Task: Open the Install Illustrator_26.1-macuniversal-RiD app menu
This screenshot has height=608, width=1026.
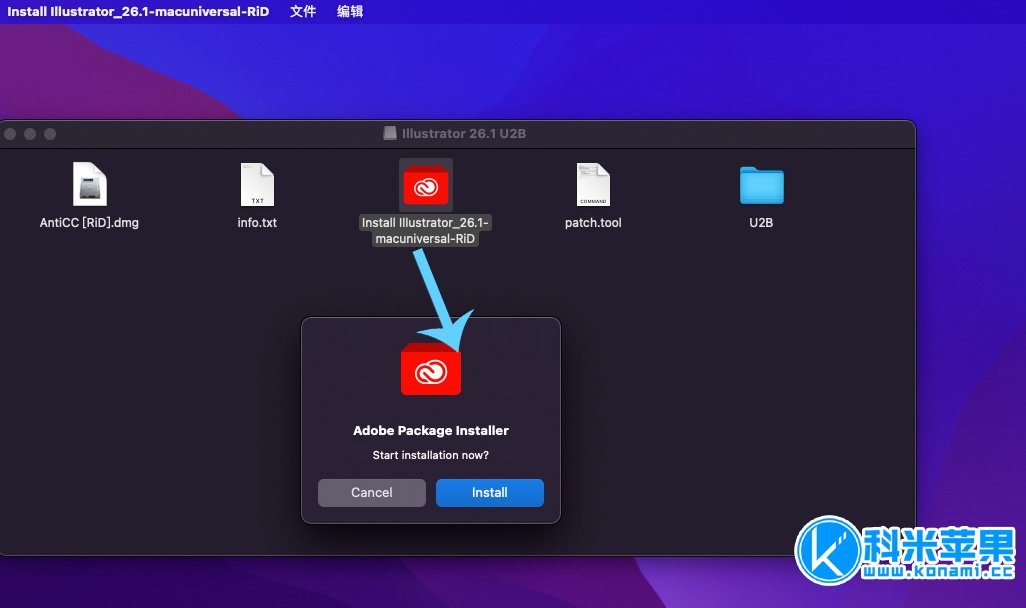Action: [x=138, y=11]
